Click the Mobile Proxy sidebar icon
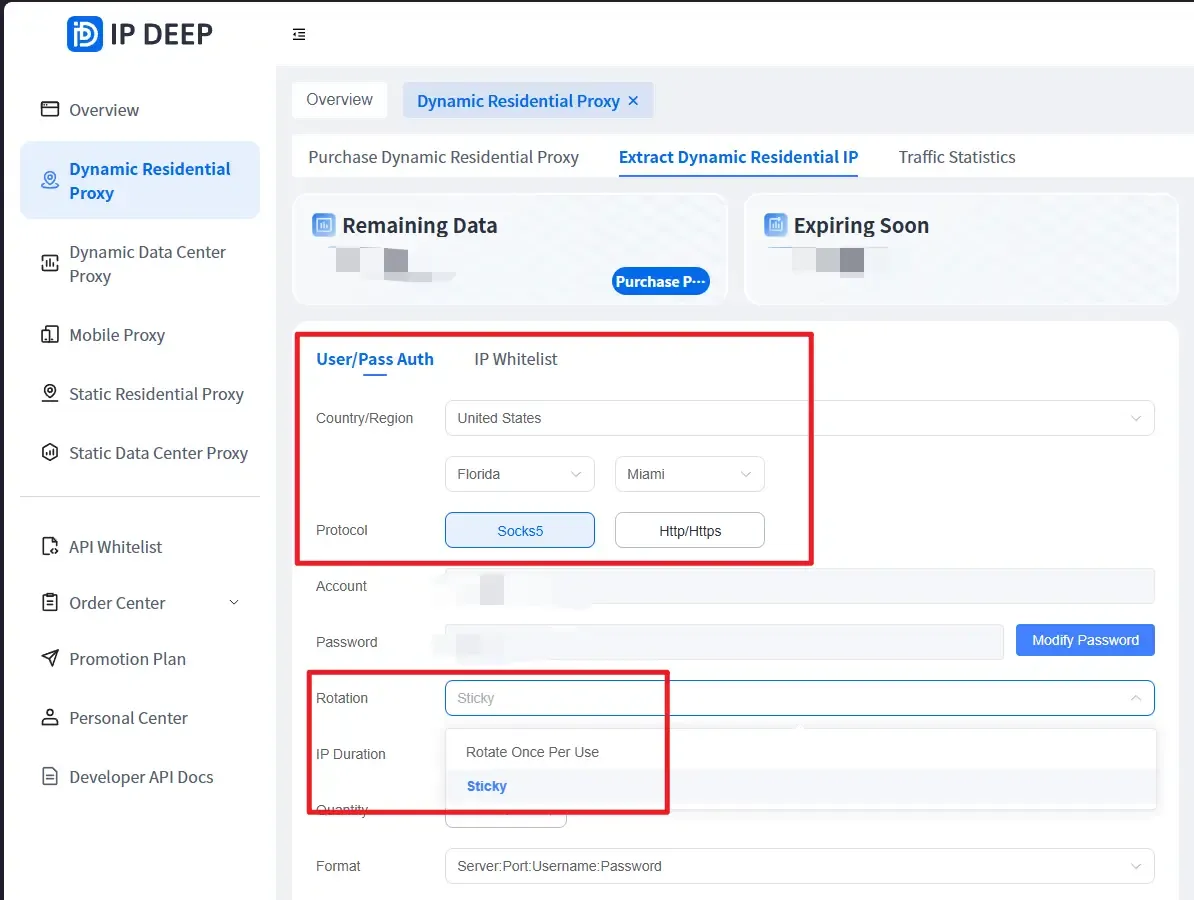This screenshot has width=1194, height=900. 49,334
